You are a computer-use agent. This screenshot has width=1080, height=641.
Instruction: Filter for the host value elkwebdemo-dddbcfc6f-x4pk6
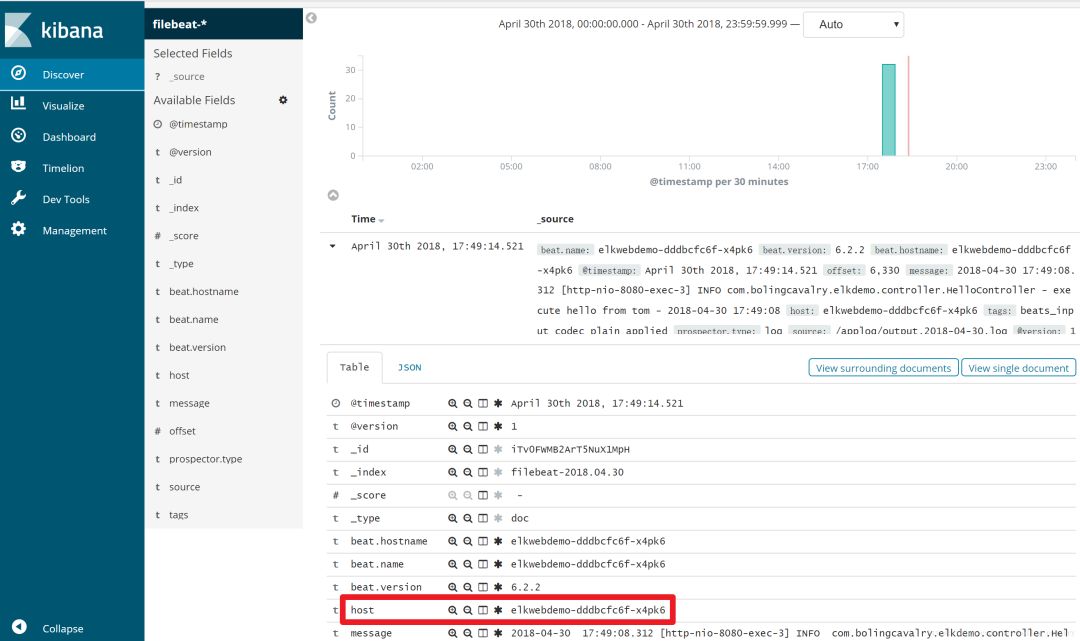(x=452, y=609)
